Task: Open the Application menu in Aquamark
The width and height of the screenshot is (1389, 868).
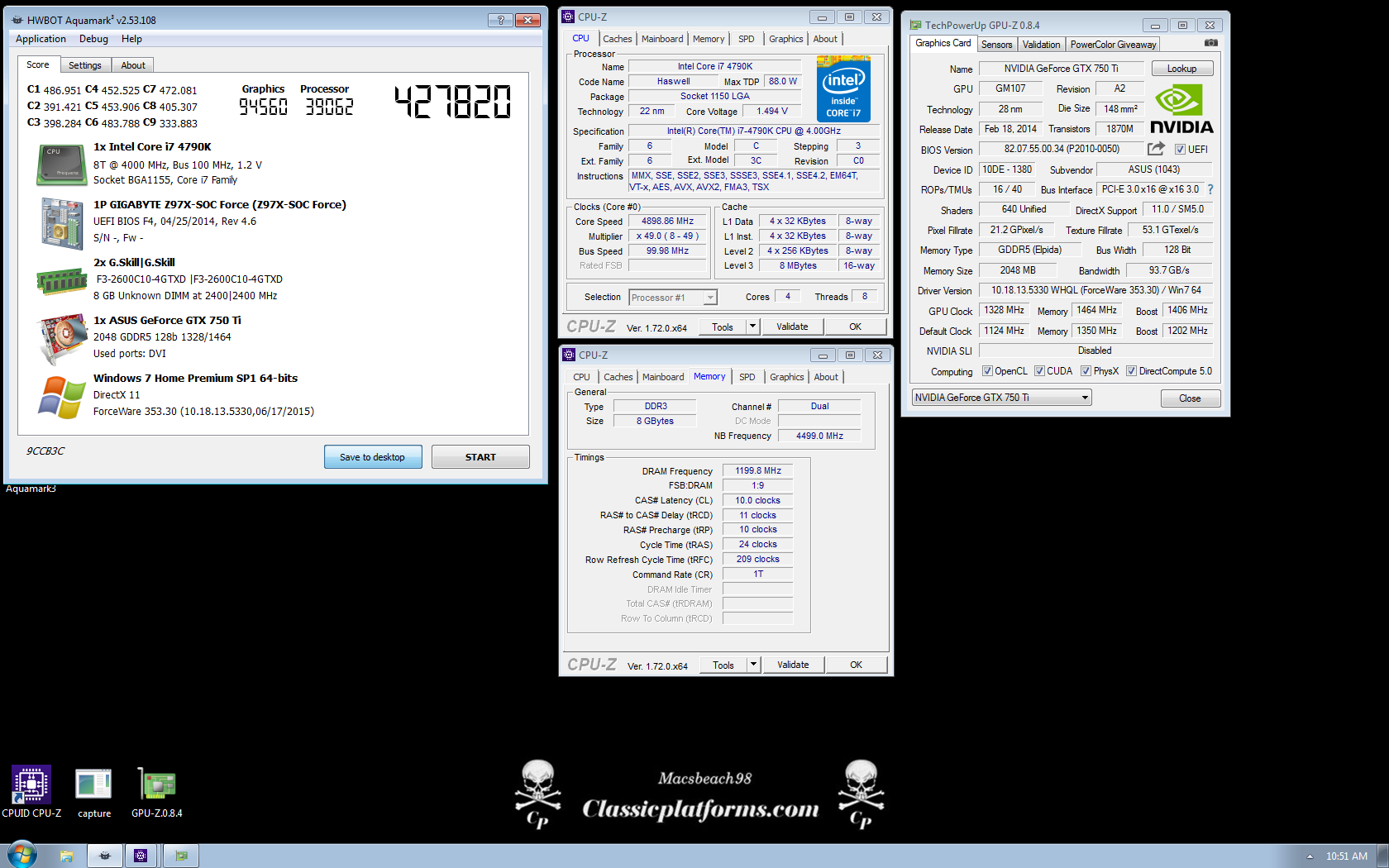Action: click(41, 39)
